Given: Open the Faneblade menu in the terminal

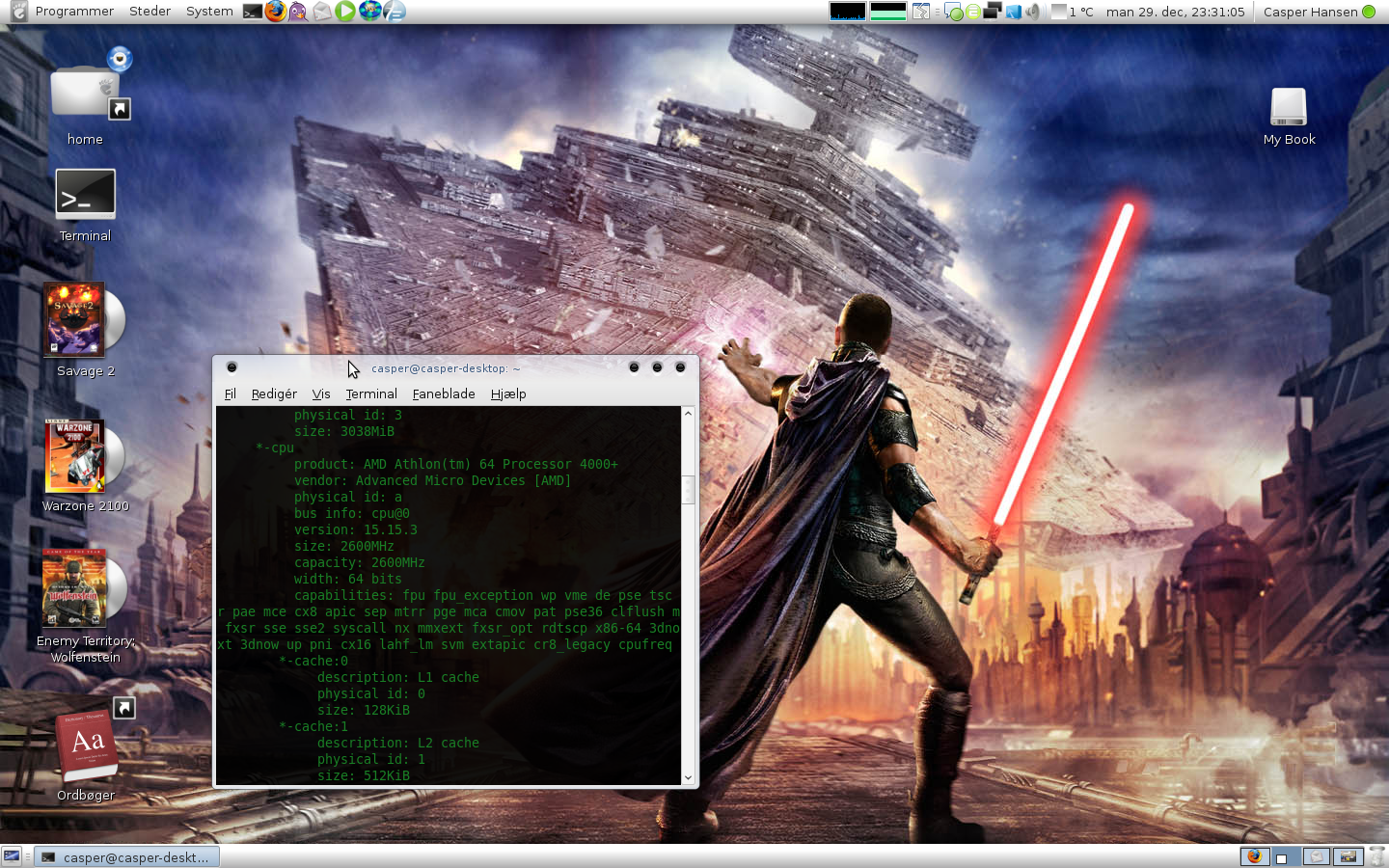Looking at the screenshot, I should click(x=444, y=393).
